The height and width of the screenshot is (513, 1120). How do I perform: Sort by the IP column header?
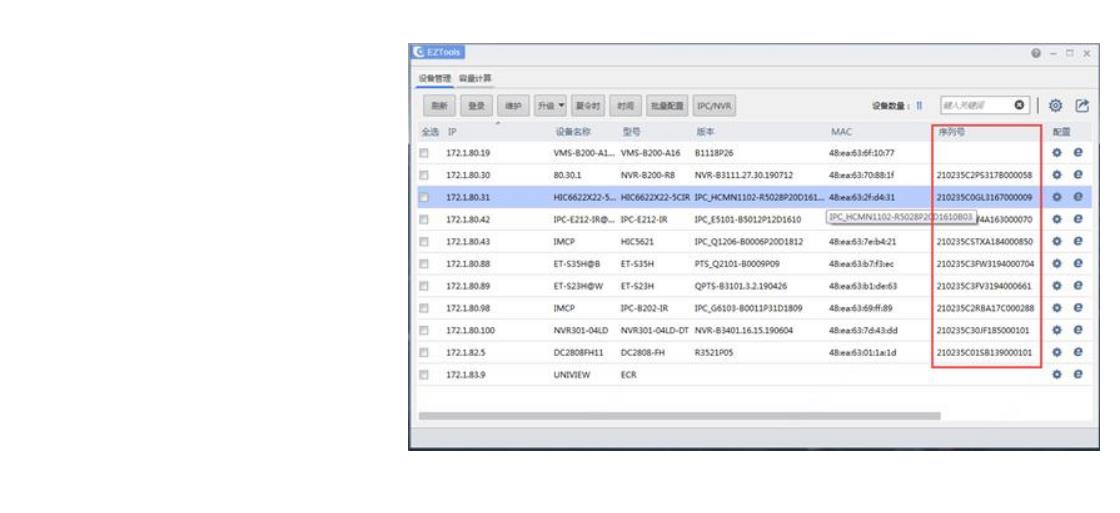(450, 131)
